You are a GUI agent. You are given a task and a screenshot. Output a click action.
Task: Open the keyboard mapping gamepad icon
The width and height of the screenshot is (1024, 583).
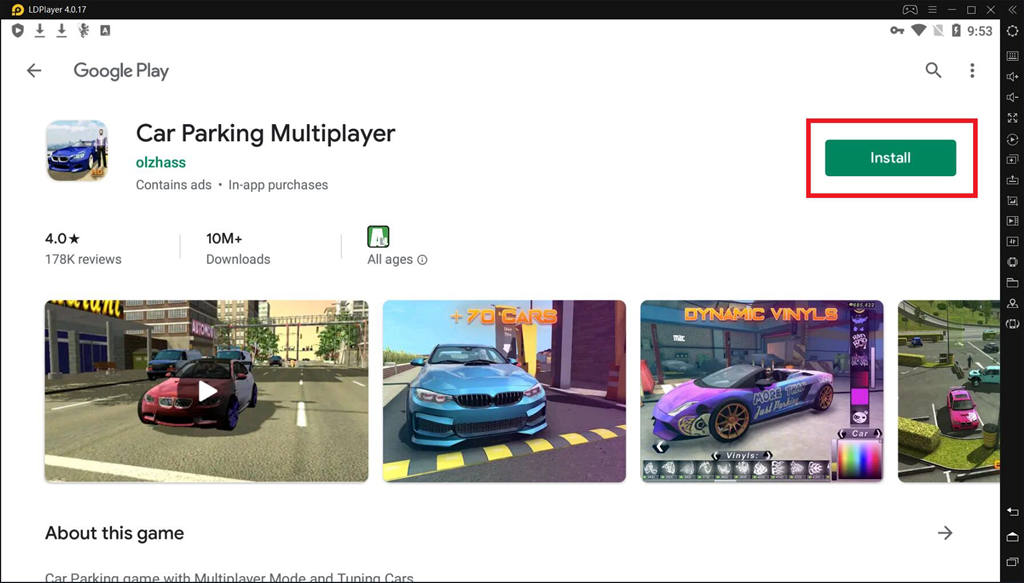click(x=1012, y=259)
